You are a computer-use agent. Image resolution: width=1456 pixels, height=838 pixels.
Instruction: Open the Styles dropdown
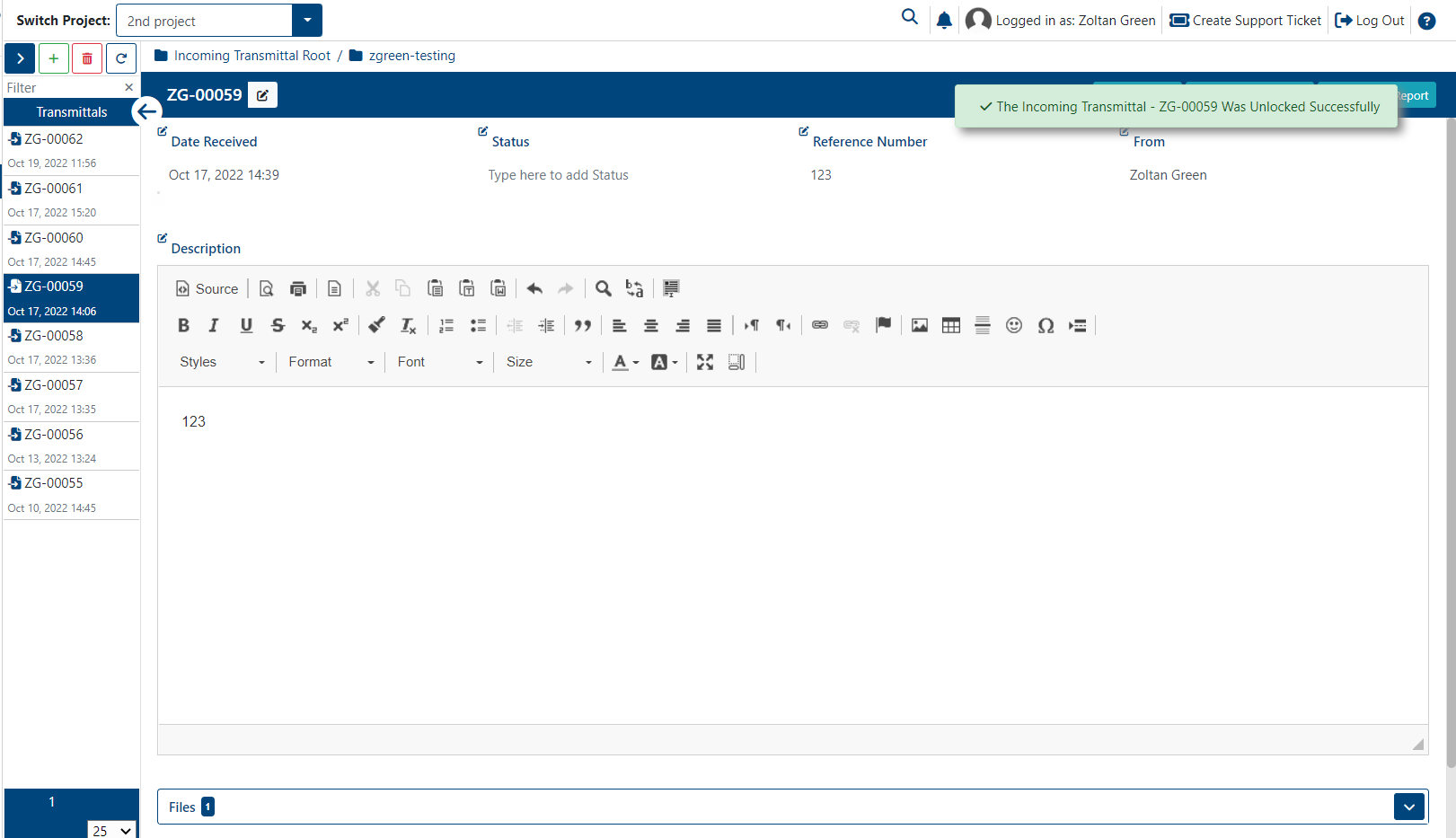222,362
